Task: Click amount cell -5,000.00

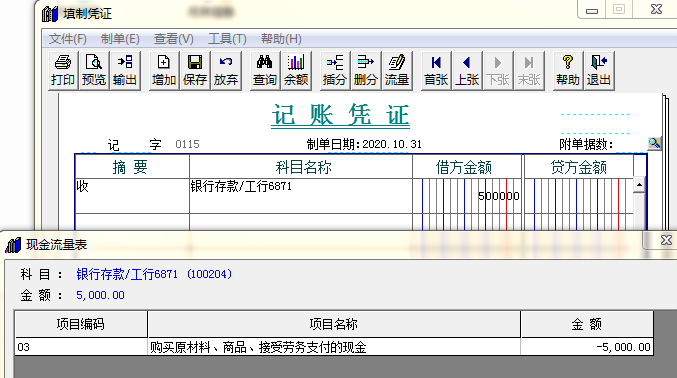Action: click(587, 347)
